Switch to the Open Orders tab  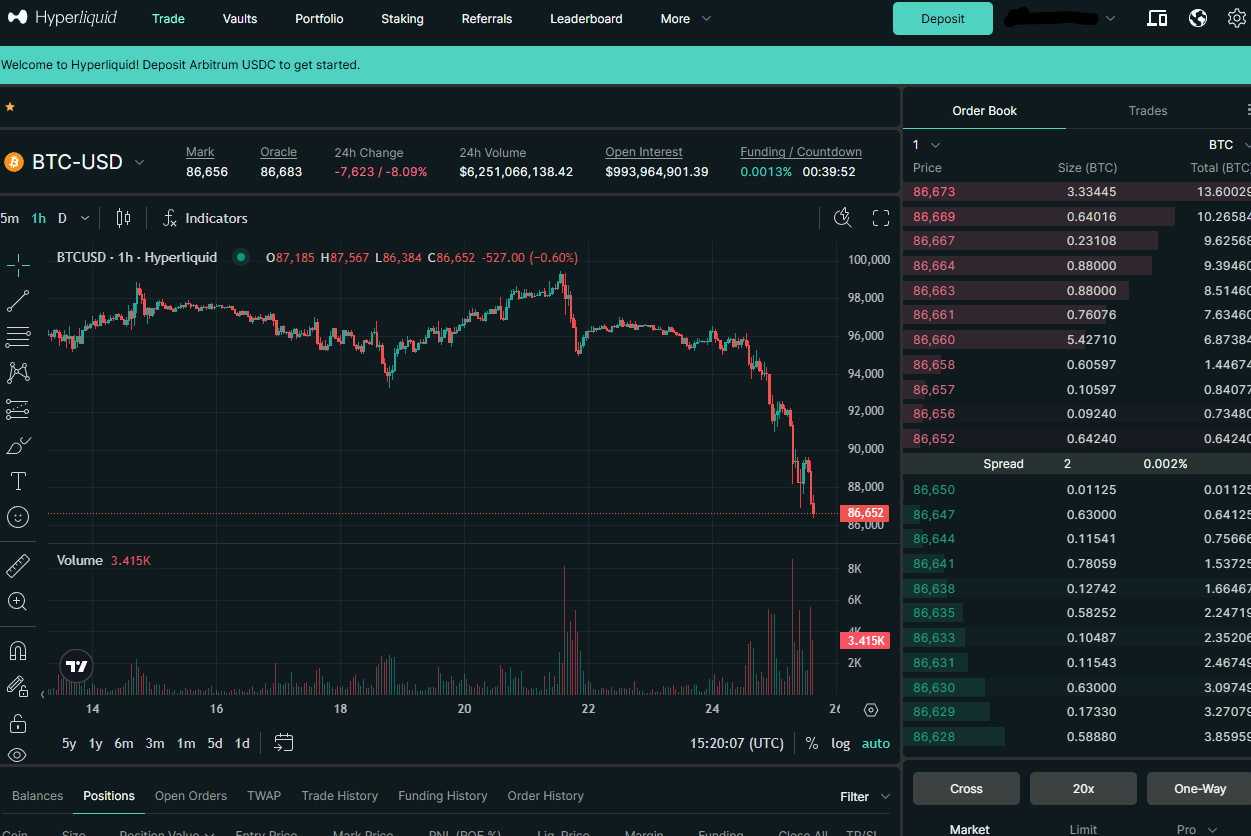[x=191, y=796]
